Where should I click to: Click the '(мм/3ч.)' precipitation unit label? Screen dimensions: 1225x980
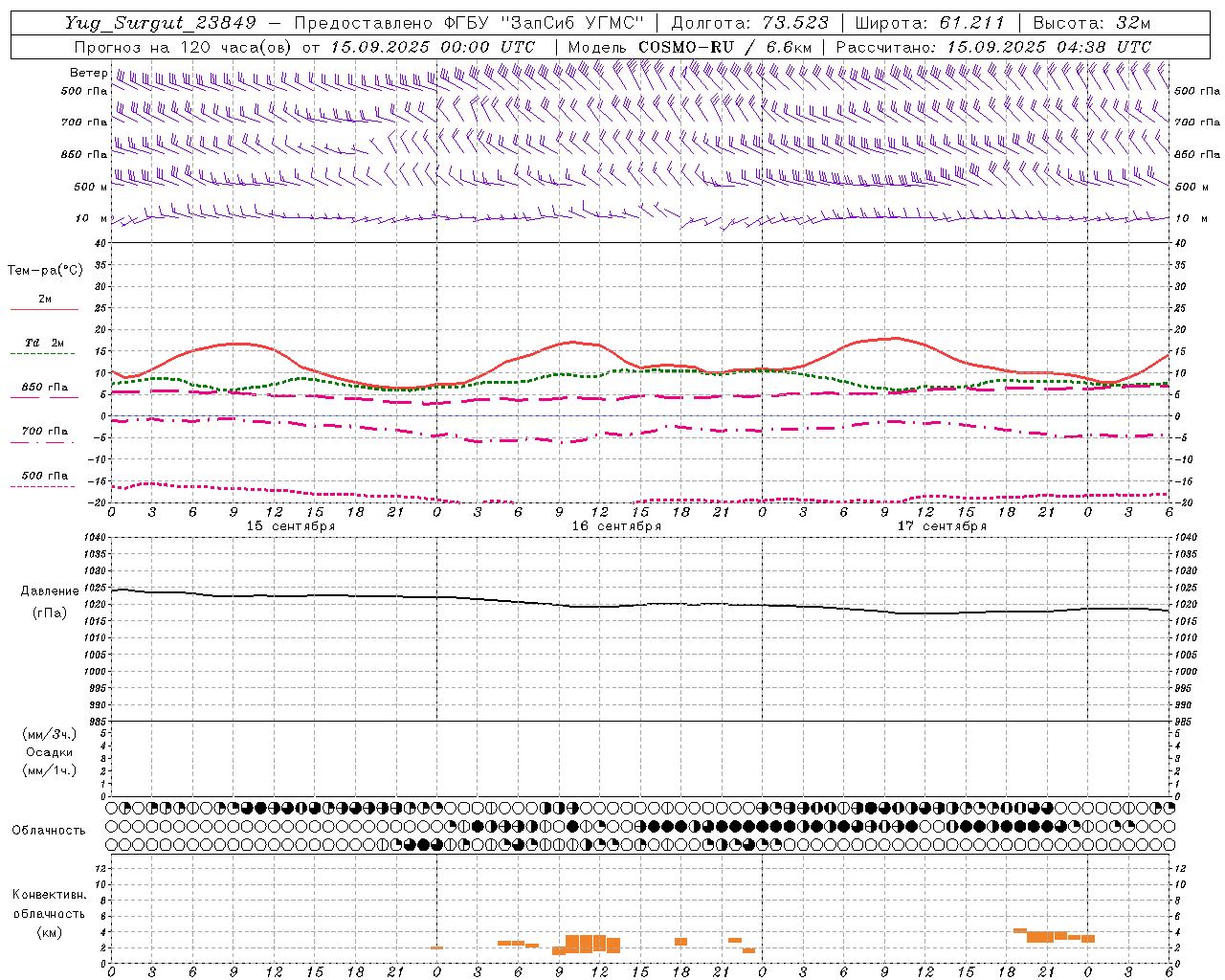(49, 734)
